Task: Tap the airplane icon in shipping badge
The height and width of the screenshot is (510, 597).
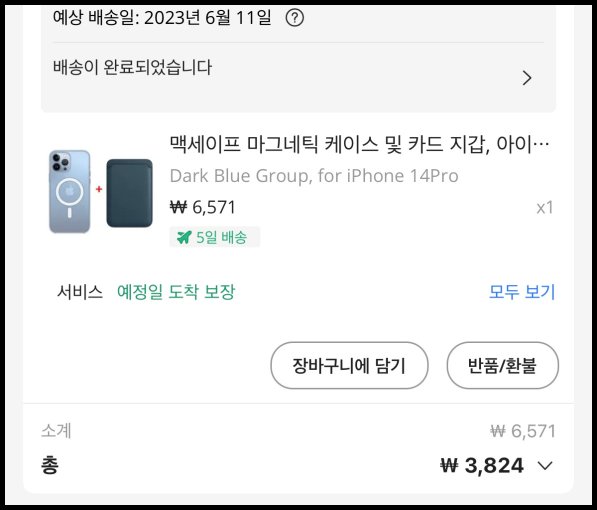Action: [x=184, y=237]
